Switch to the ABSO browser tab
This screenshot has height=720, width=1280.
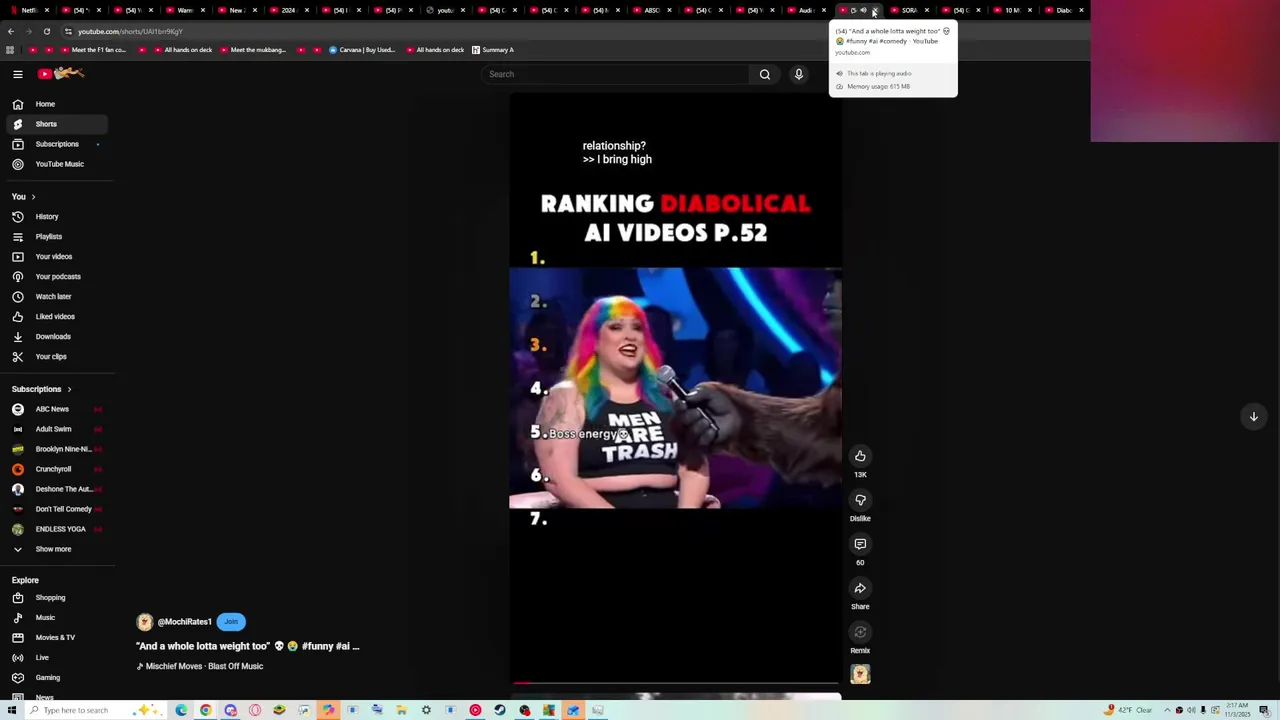pos(650,10)
